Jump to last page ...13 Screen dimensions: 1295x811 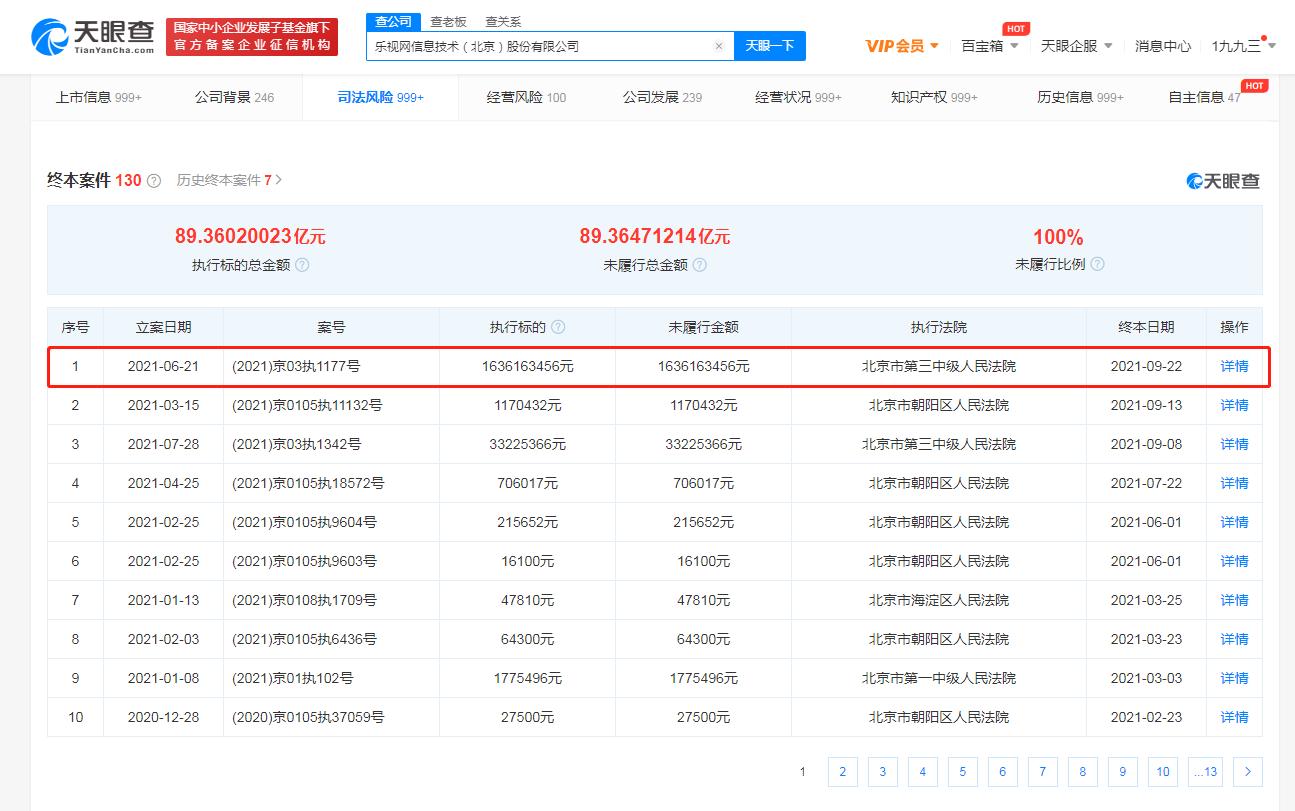(1205, 772)
